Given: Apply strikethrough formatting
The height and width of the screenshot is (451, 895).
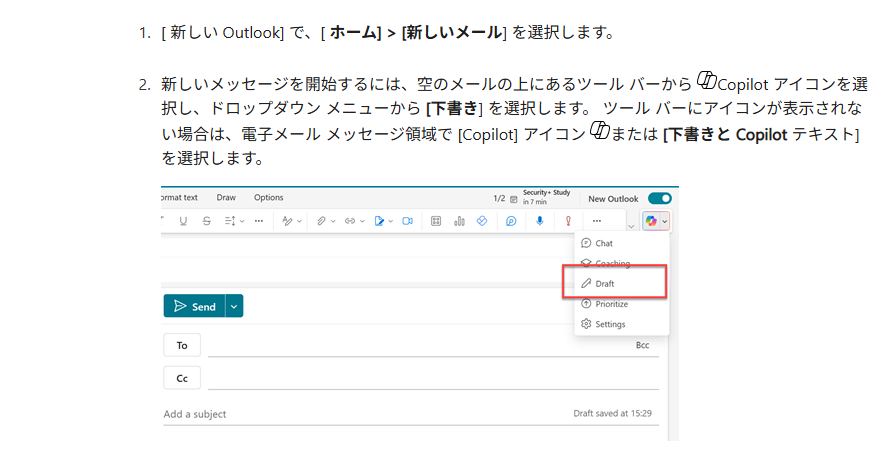Looking at the screenshot, I should coord(207,221).
